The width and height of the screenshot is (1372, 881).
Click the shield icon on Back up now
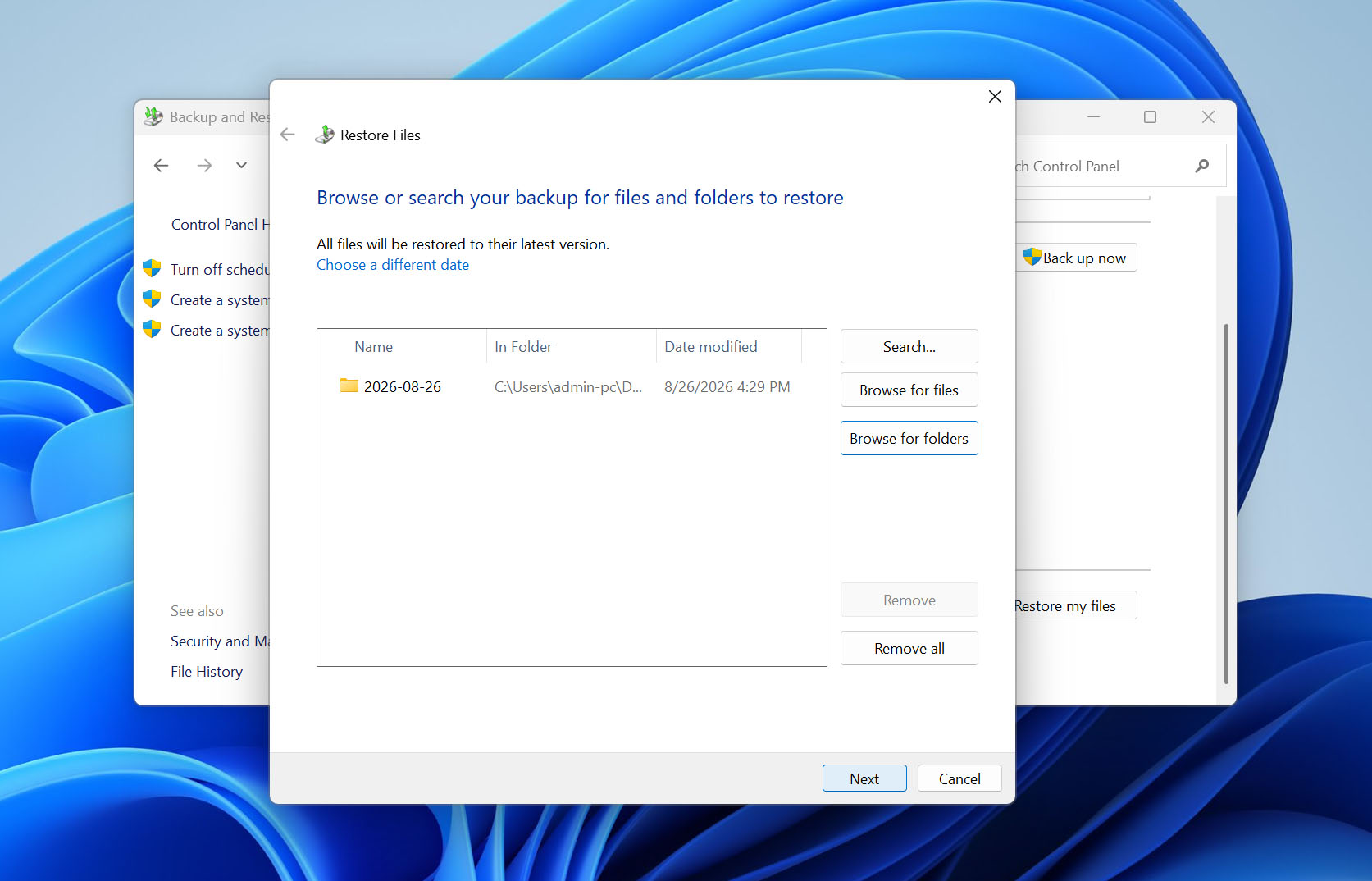pyautogui.click(x=1032, y=257)
